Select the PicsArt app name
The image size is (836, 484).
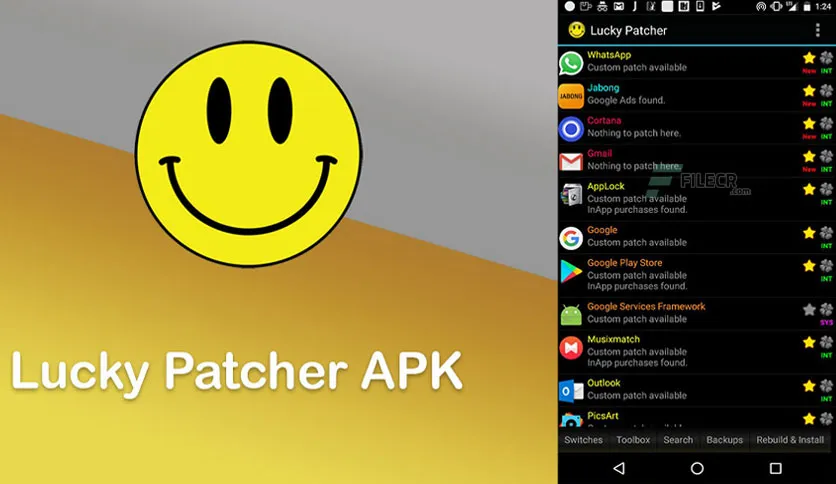coord(602,416)
